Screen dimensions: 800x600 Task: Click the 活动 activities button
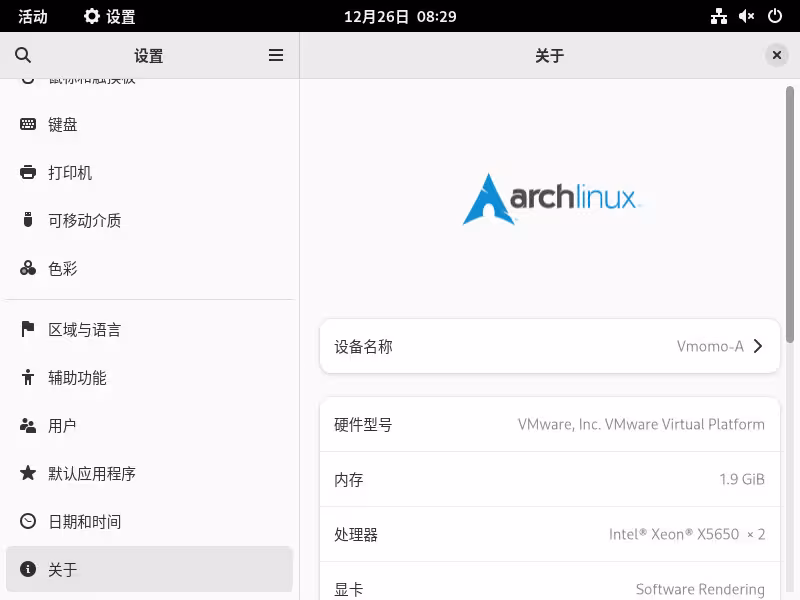tap(33, 16)
